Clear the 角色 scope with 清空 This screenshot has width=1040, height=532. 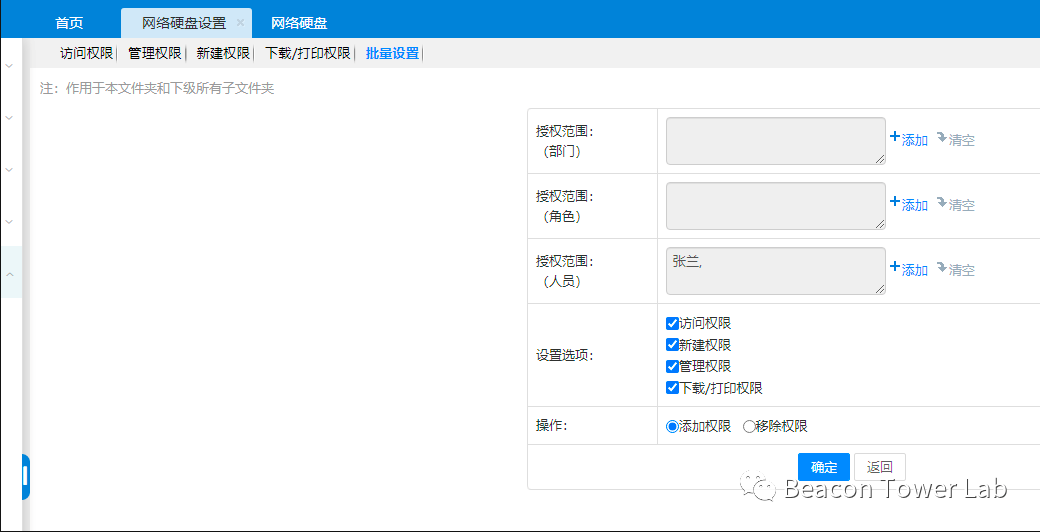(x=955, y=204)
